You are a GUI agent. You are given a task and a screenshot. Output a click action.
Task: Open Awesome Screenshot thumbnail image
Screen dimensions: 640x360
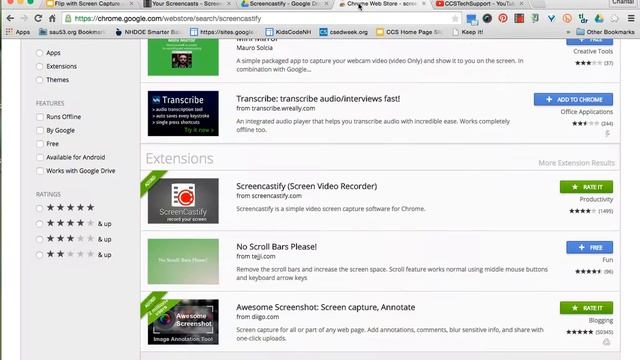(x=183, y=322)
